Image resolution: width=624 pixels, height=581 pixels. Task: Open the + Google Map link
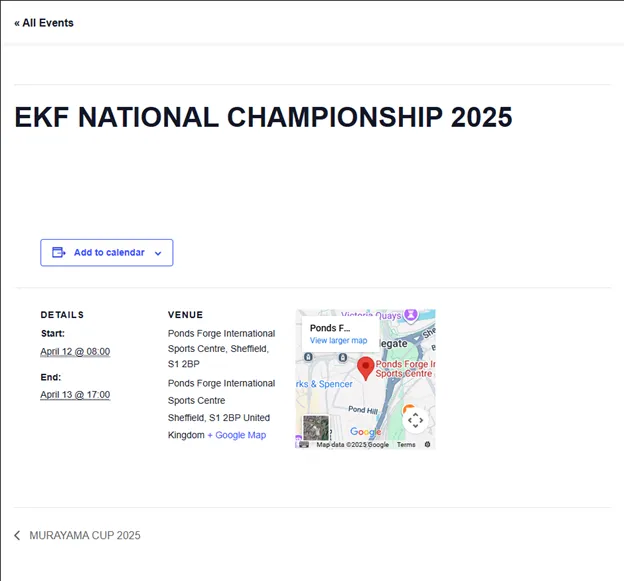click(237, 435)
